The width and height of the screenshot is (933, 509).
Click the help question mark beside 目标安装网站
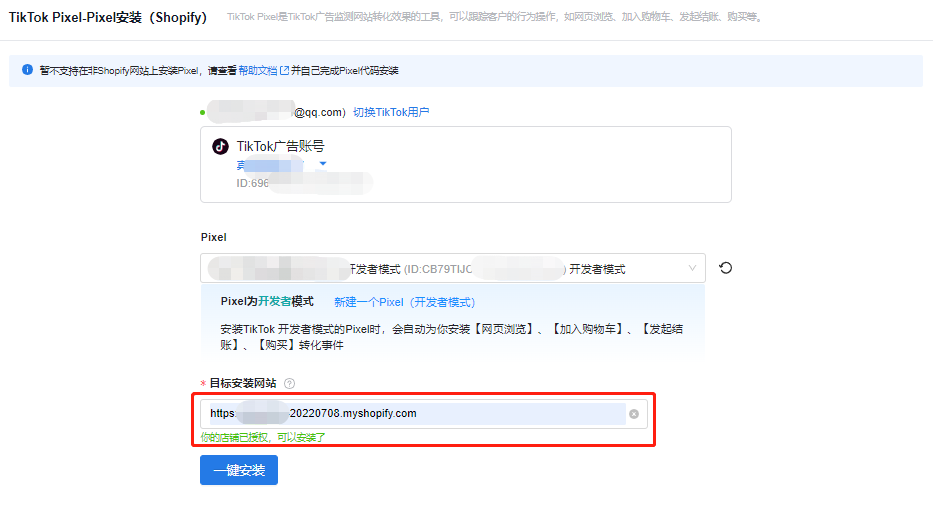tap(289, 383)
